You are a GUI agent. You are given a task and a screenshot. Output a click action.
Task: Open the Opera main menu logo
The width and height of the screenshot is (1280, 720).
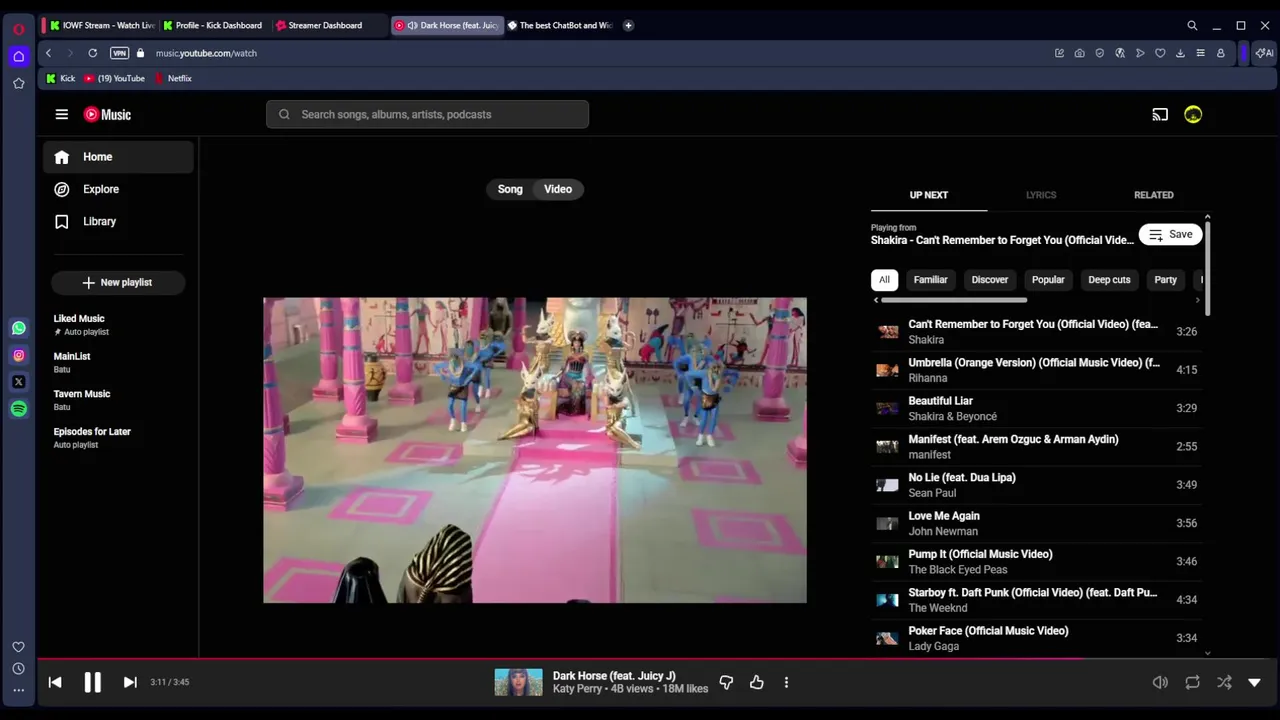click(x=19, y=29)
